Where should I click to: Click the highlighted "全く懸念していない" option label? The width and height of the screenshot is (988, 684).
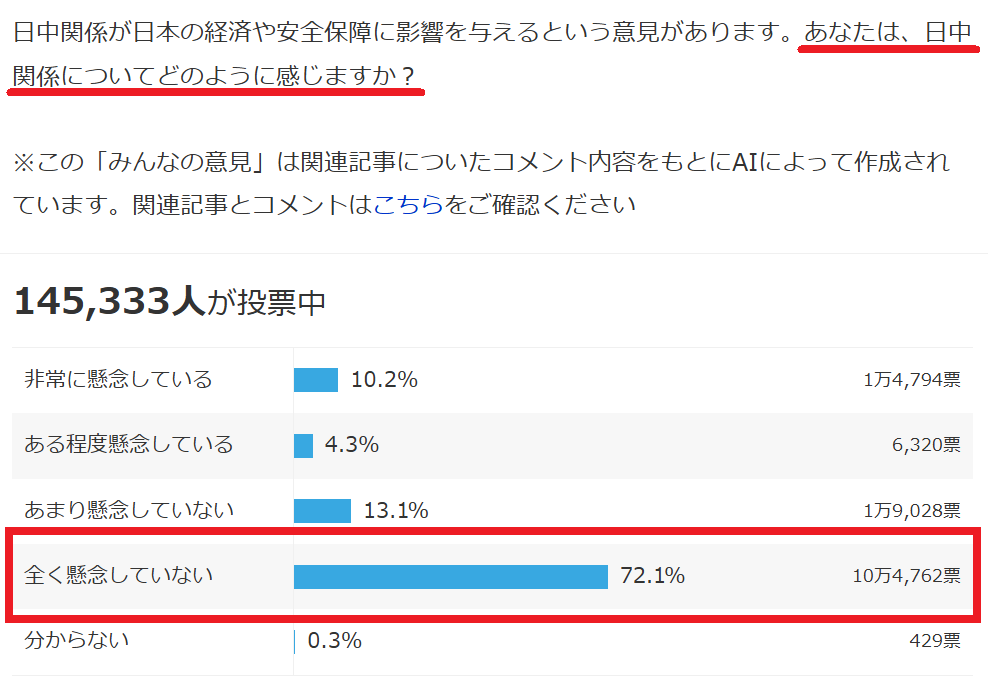point(118,575)
